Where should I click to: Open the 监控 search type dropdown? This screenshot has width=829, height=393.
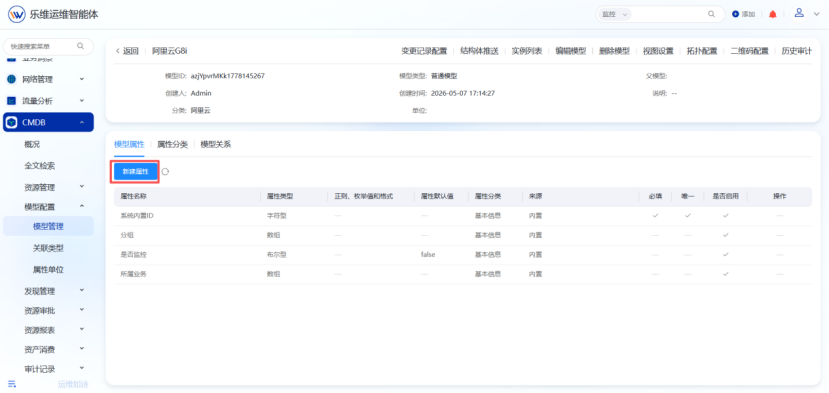(x=614, y=14)
